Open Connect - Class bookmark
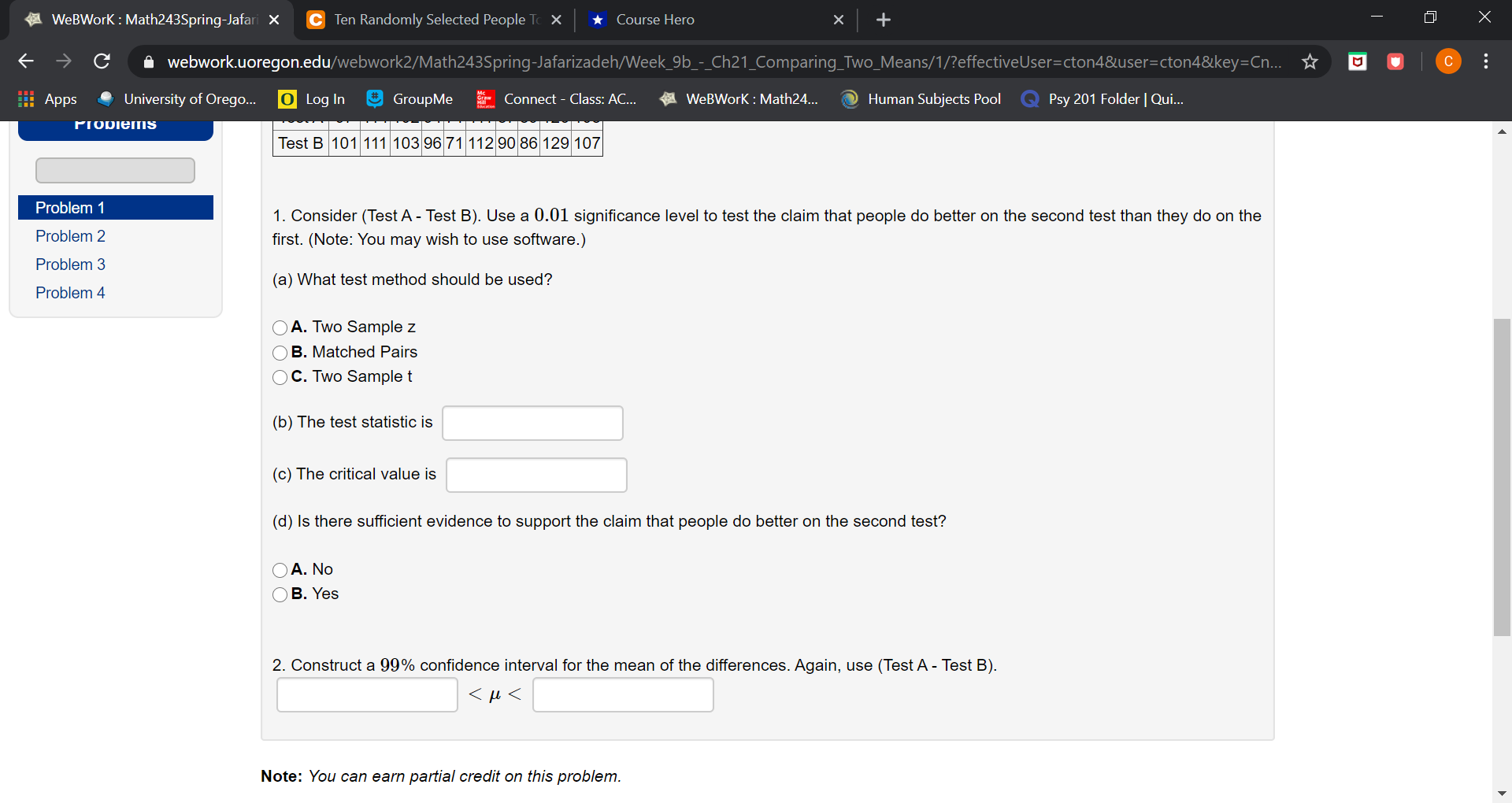This screenshot has height=803, width=1512. pos(557,99)
